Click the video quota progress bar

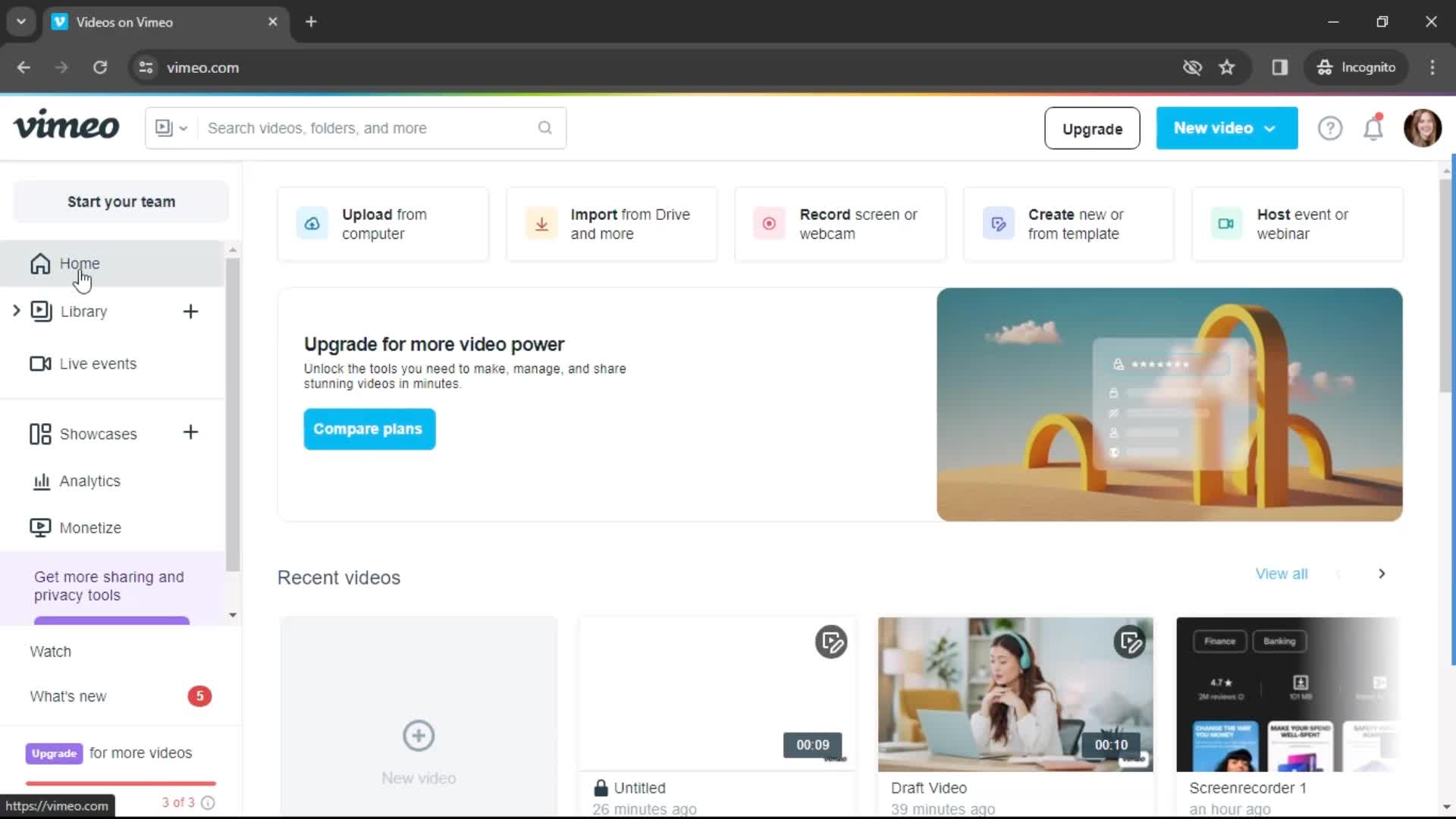tap(121, 783)
